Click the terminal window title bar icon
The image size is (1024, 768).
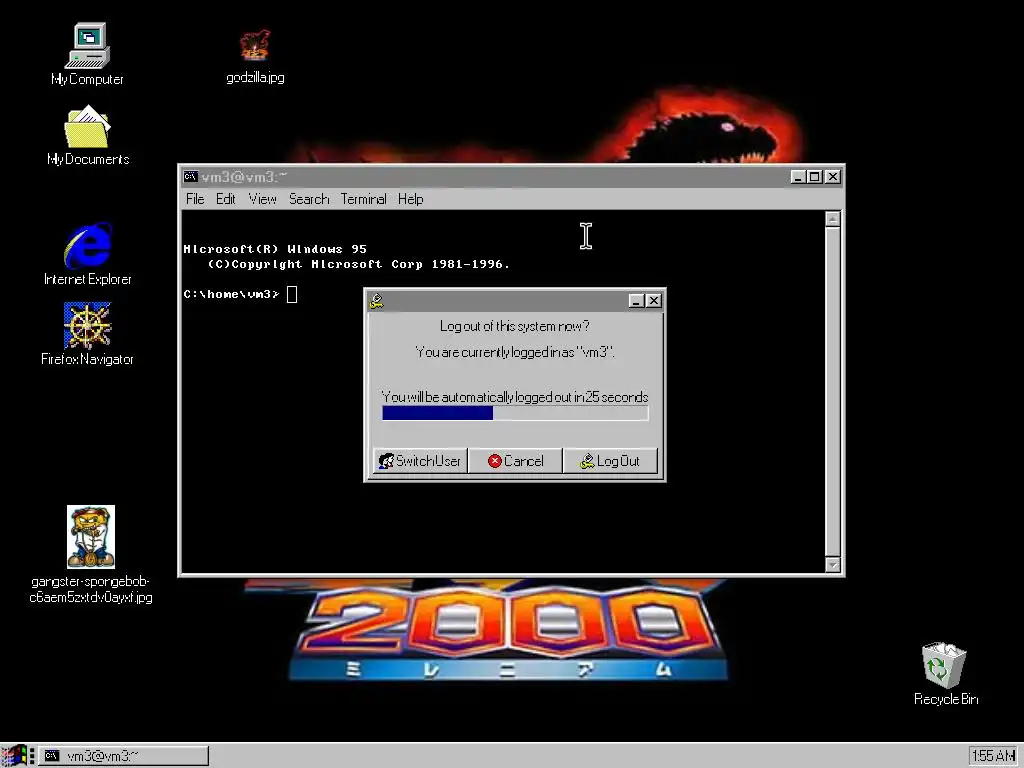coord(190,176)
